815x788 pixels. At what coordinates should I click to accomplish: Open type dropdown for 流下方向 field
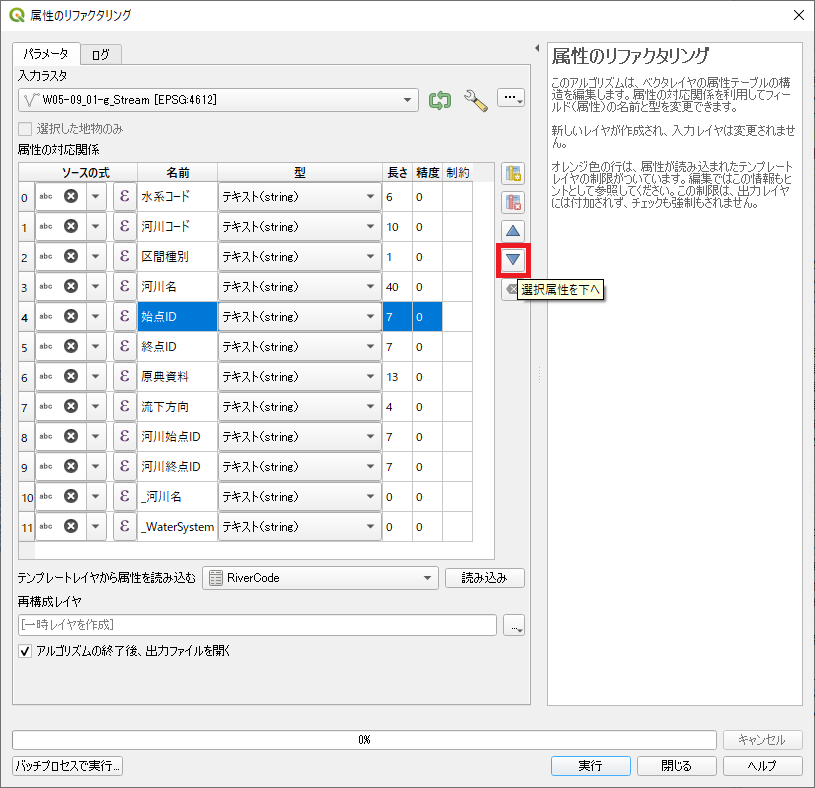tap(371, 406)
